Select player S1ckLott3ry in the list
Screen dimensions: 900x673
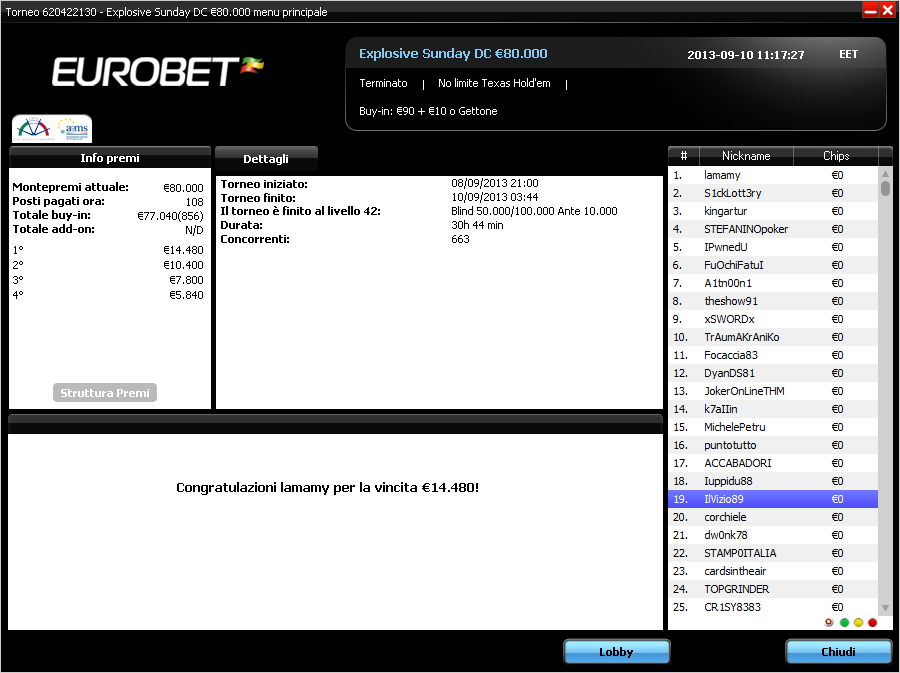773,193
